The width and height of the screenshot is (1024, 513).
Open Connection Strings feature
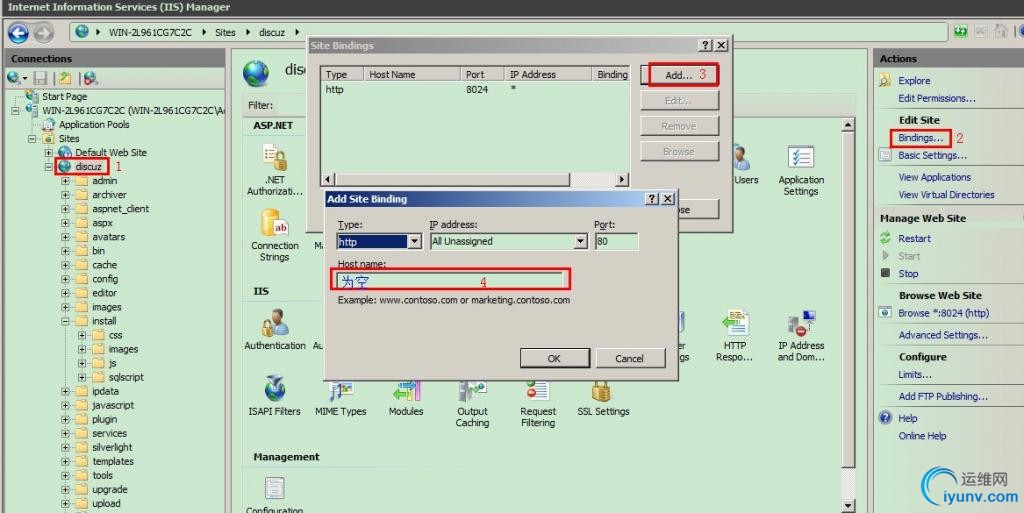275,235
